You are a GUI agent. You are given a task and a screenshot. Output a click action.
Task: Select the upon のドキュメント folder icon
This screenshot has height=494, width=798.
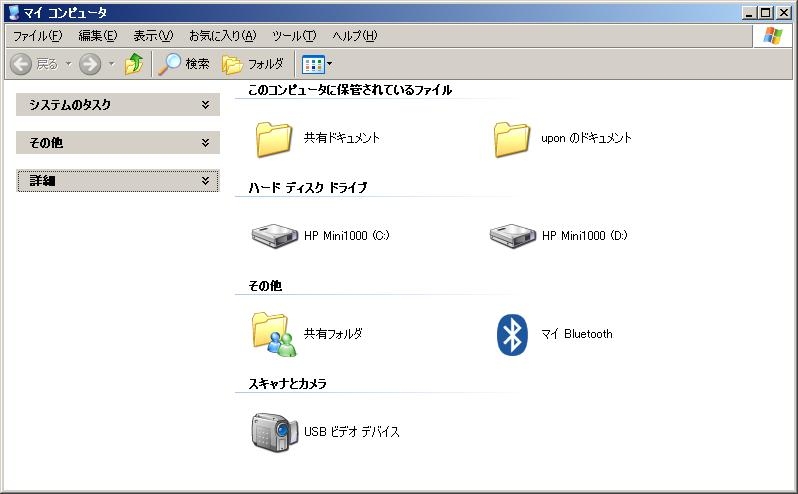[511, 139]
